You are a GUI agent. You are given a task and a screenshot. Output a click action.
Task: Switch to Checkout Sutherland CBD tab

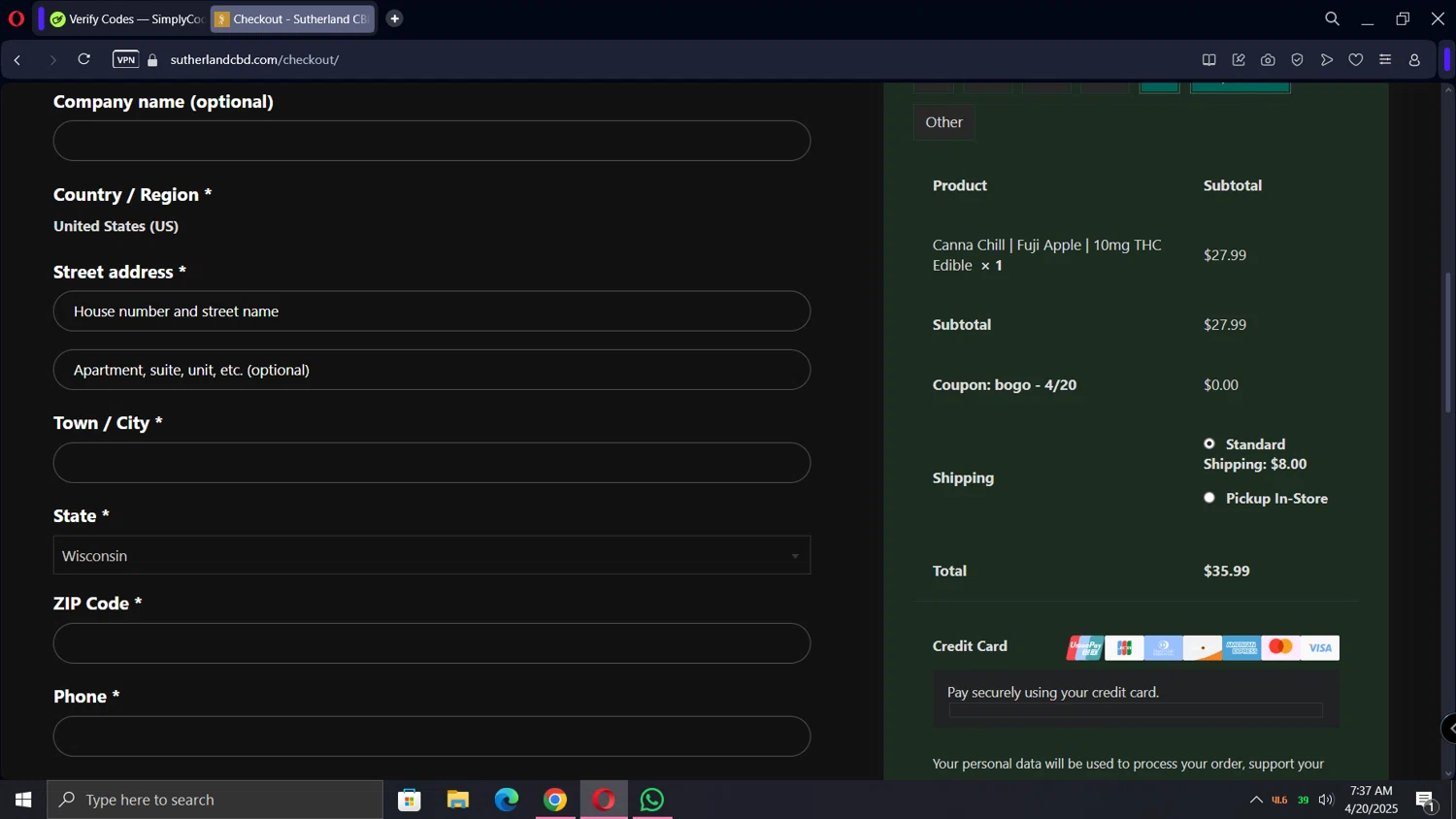point(292,18)
